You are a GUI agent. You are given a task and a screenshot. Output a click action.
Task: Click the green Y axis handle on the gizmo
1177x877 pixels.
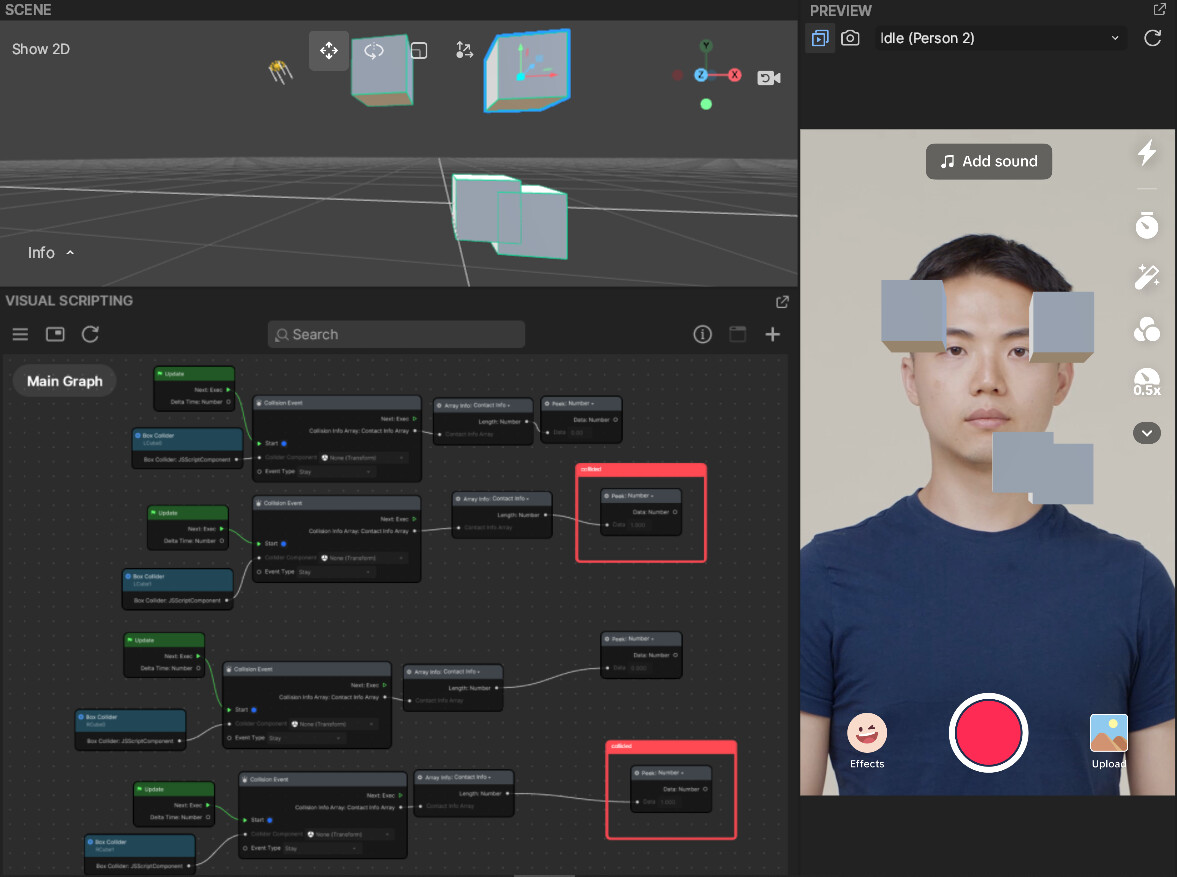tap(706, 46)
